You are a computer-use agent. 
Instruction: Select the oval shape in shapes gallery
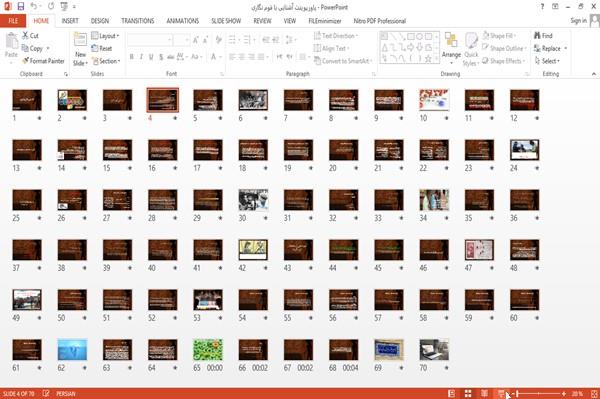tap(419, 37)
